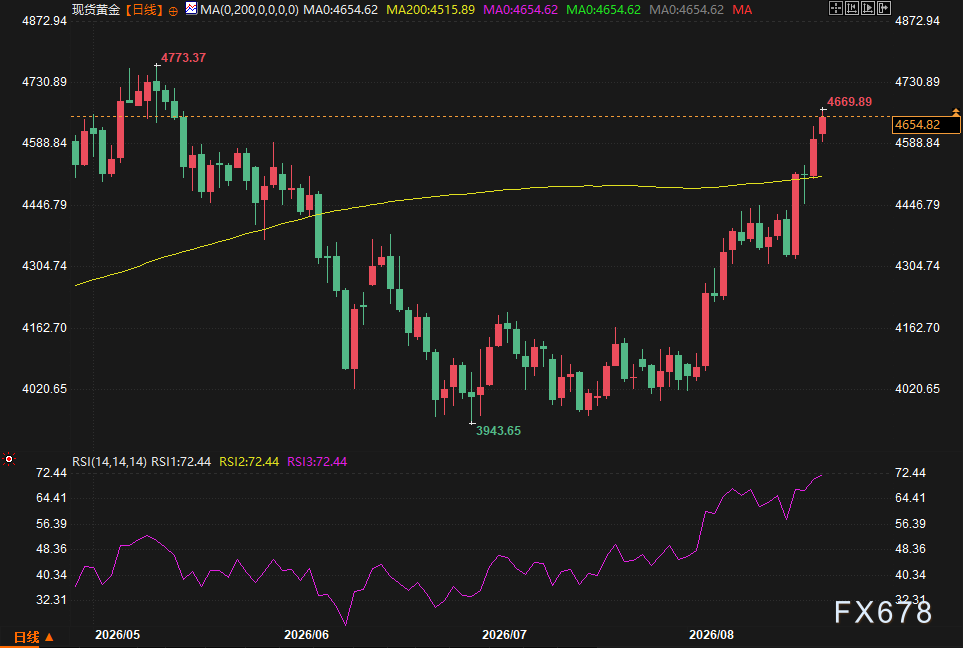Click the white MA0:4654.62 label
The height and width of the screenshot is (648, 963).
point(340,10)
